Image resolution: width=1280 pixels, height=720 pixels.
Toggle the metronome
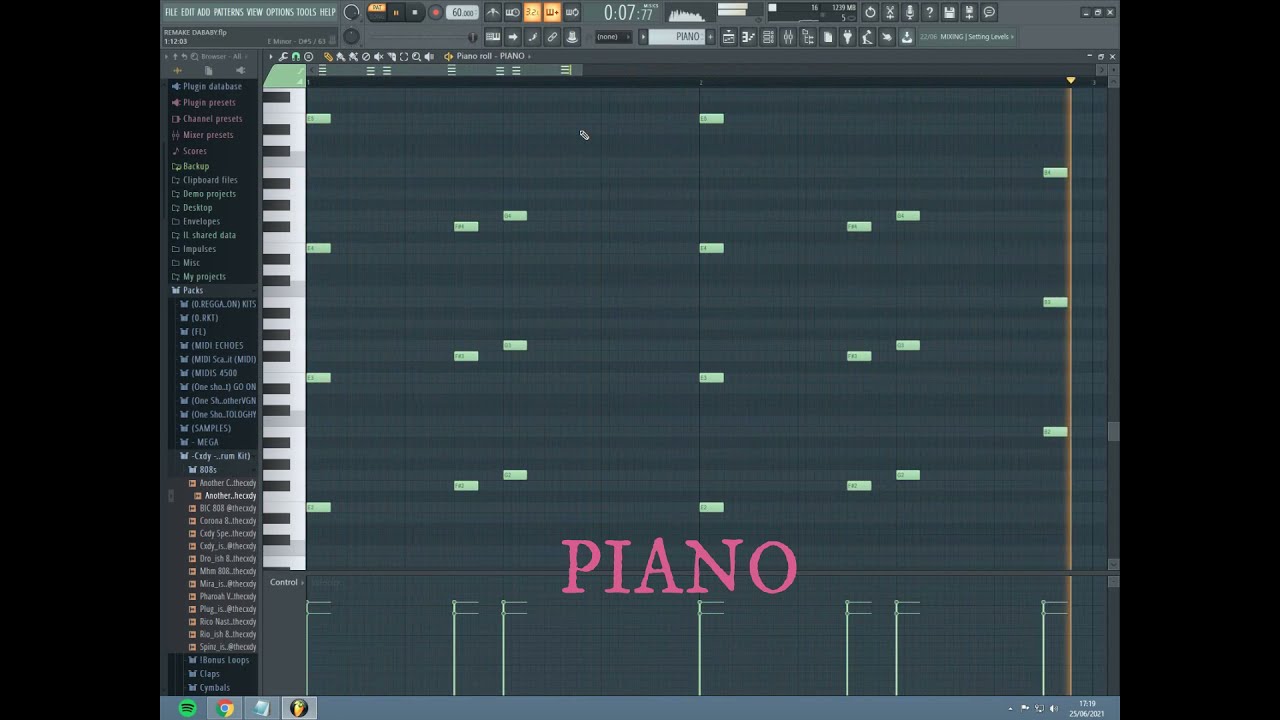coord(493,12)
